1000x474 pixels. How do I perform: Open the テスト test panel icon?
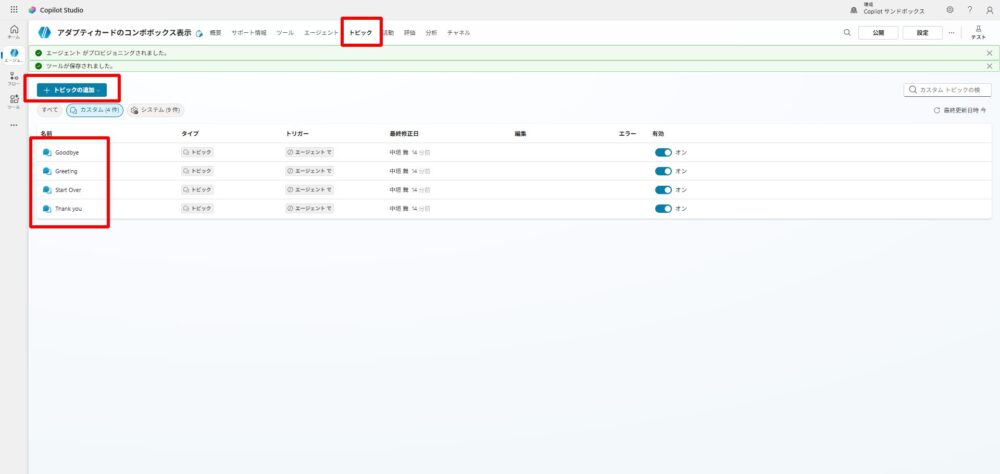coord(978,32)
